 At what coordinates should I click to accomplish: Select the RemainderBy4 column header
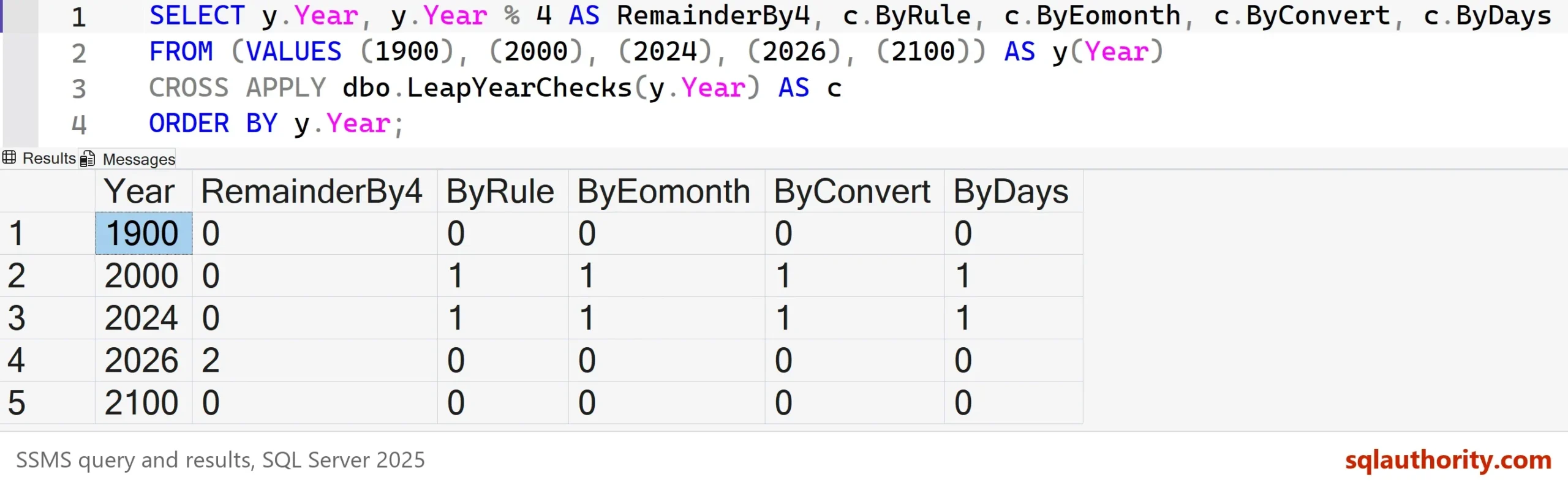(x=315, y=192)
